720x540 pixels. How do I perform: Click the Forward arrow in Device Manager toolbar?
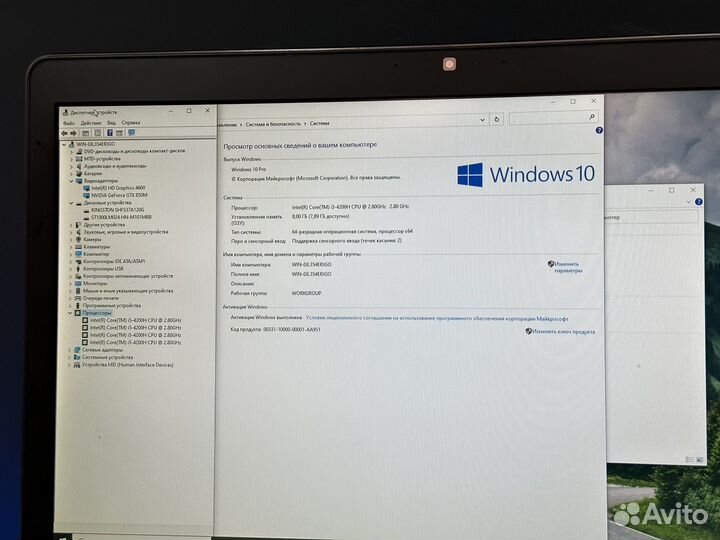pyautogui.click(x=73, y=133)
